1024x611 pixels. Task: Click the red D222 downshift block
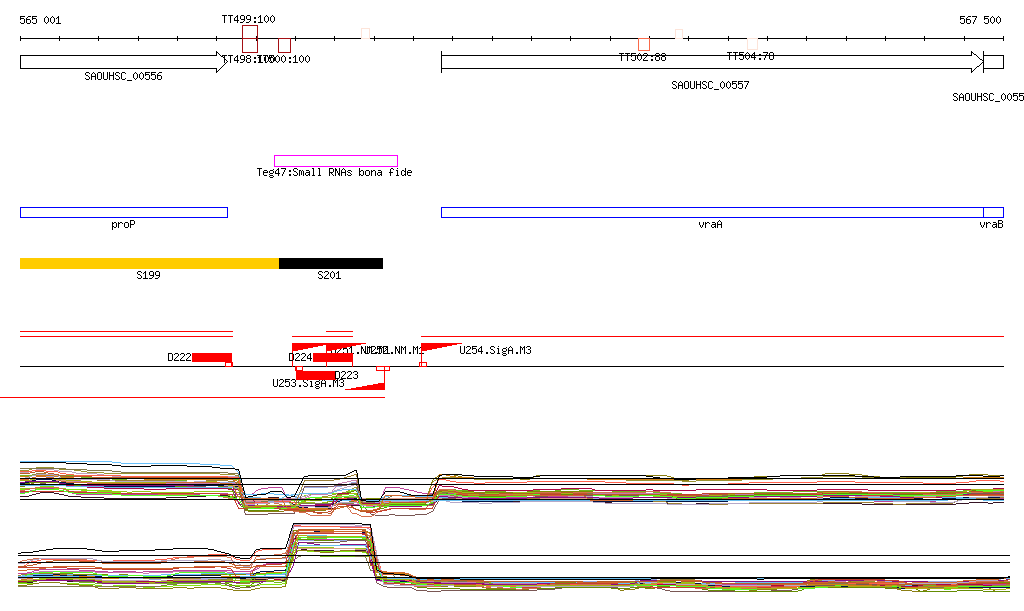point(212,357)
